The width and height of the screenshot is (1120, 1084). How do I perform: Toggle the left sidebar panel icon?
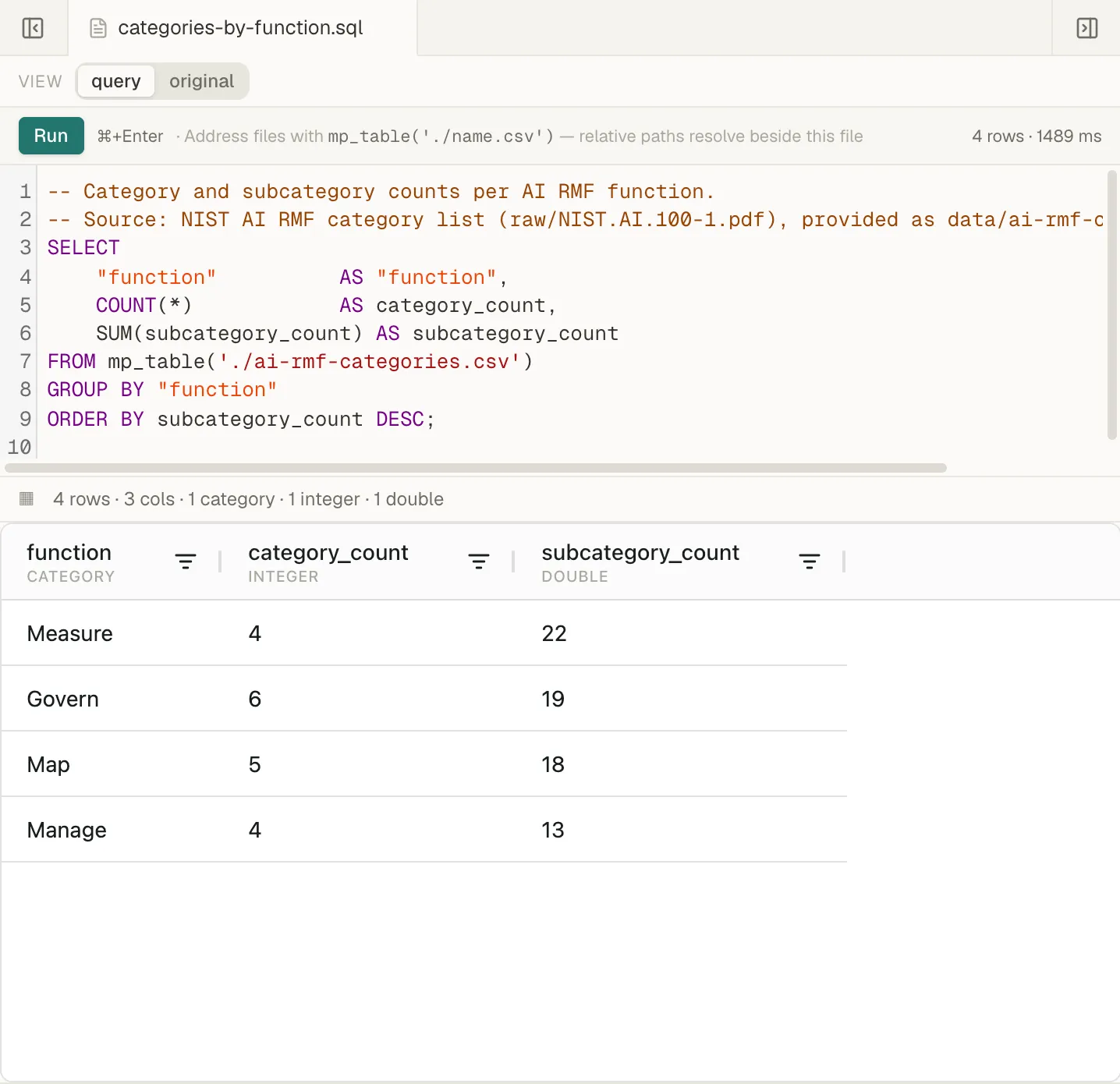[x=33, y=28]
